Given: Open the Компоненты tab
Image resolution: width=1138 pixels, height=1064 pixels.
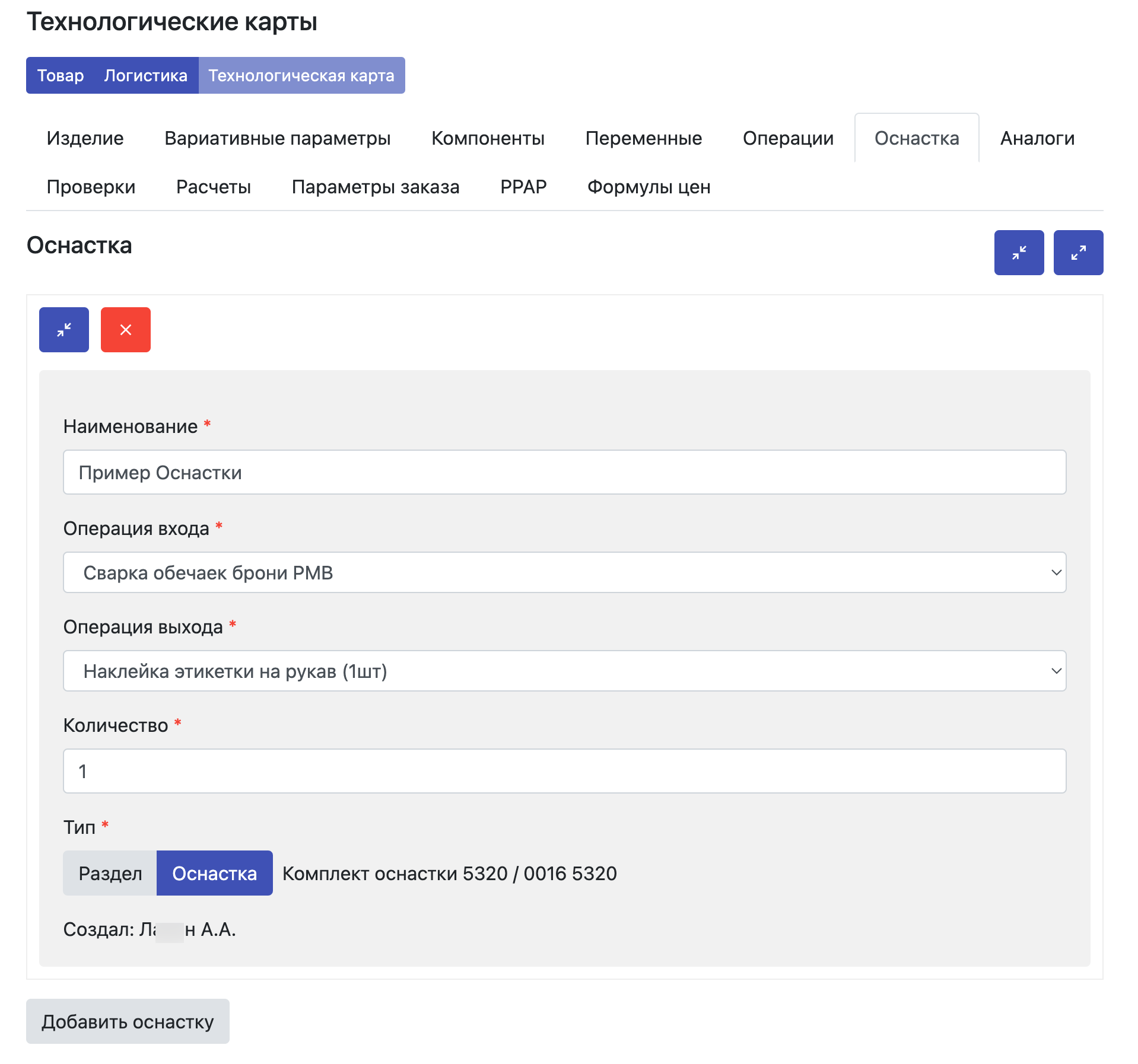Looking at the screenshot, I should [x=488, y=138].
